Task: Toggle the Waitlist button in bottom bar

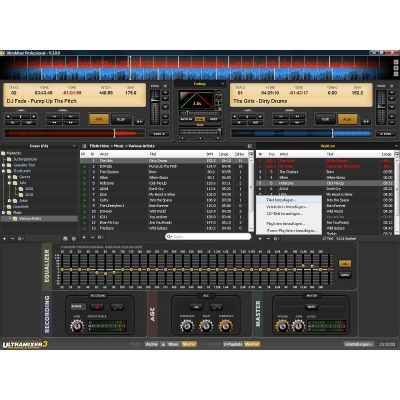Action: pos(252,344)
